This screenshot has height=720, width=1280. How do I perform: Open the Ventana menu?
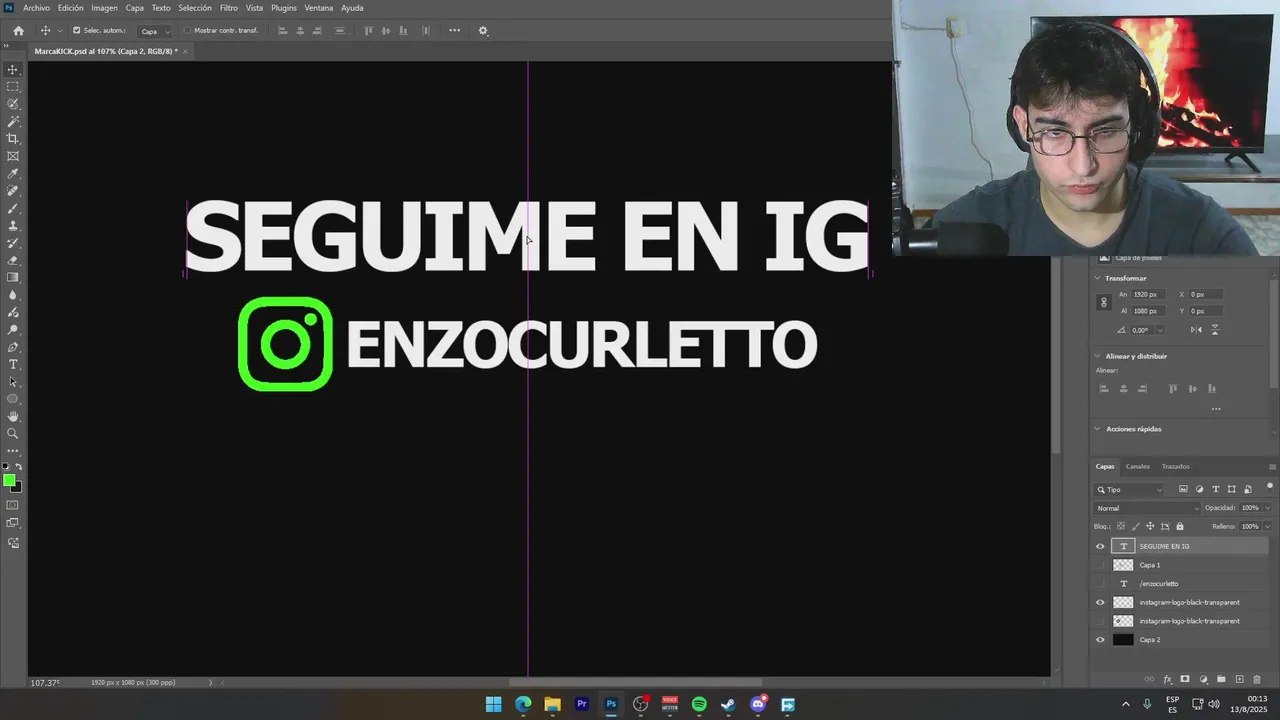(319, 8)
